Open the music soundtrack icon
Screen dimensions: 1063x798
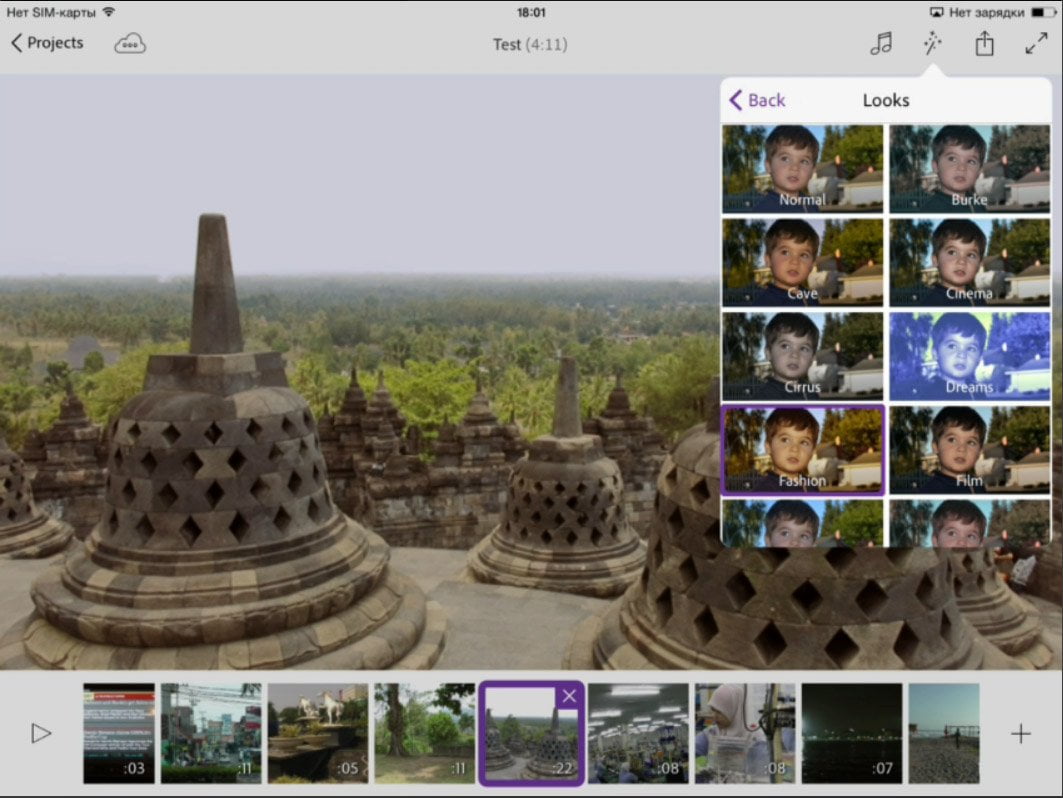881,43
